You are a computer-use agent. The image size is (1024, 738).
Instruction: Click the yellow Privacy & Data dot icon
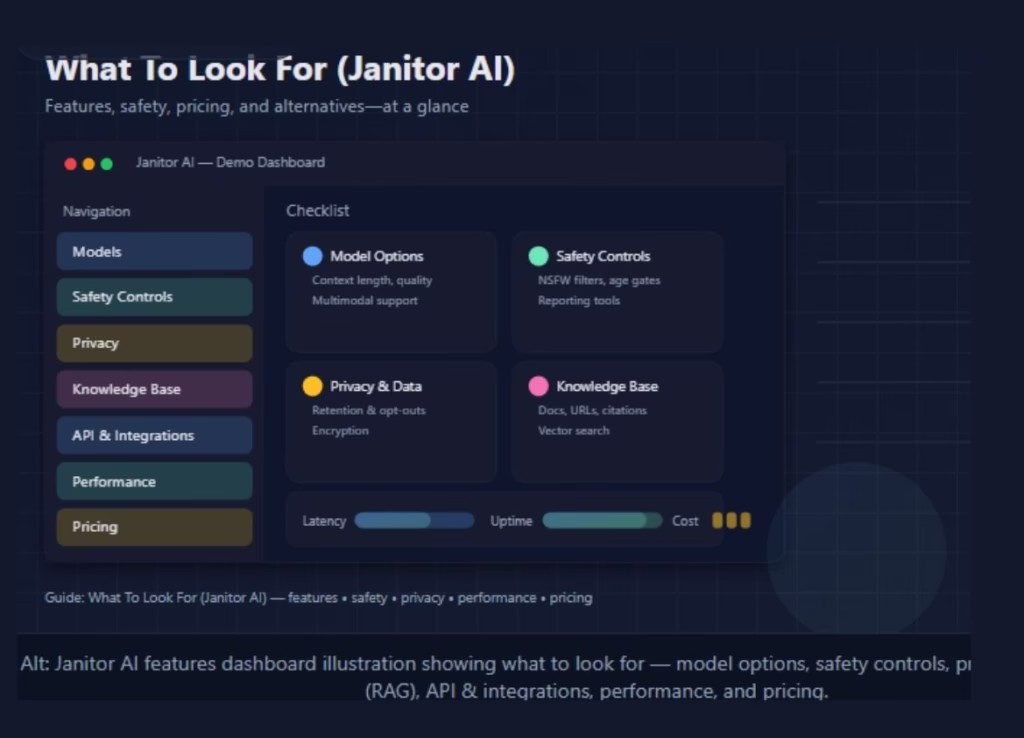tap(313, 386)
